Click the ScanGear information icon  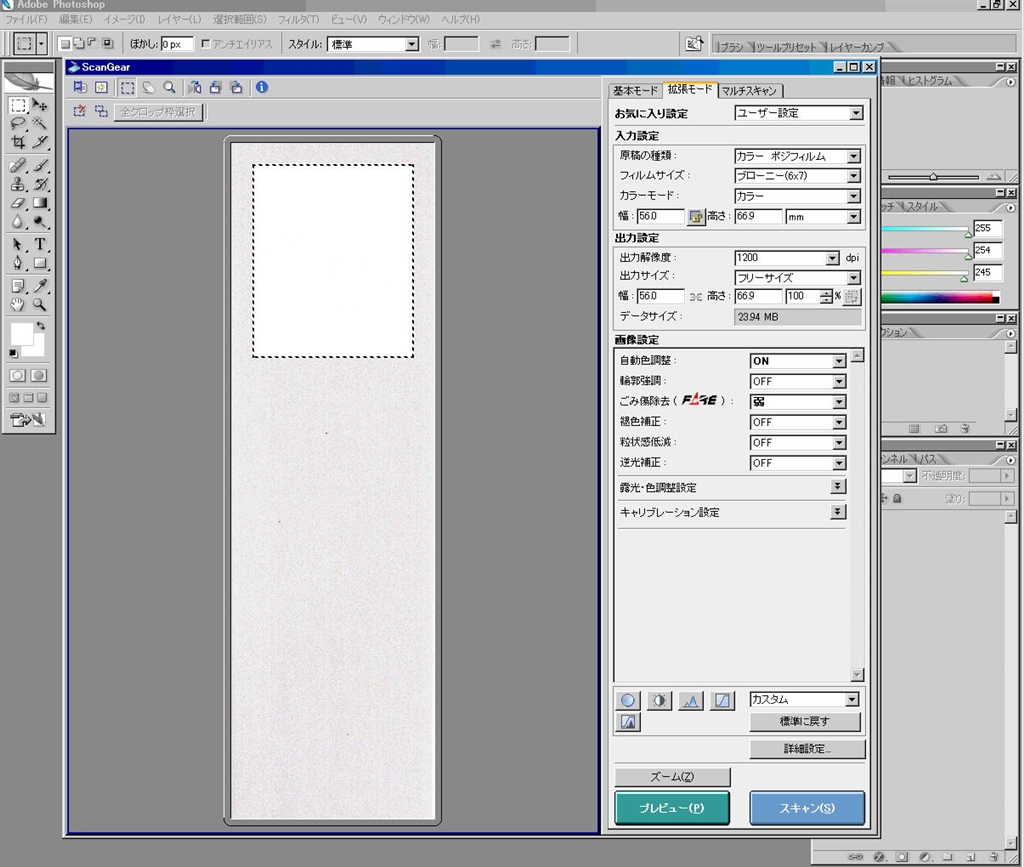pyautogui.click(x=261, y=87)
